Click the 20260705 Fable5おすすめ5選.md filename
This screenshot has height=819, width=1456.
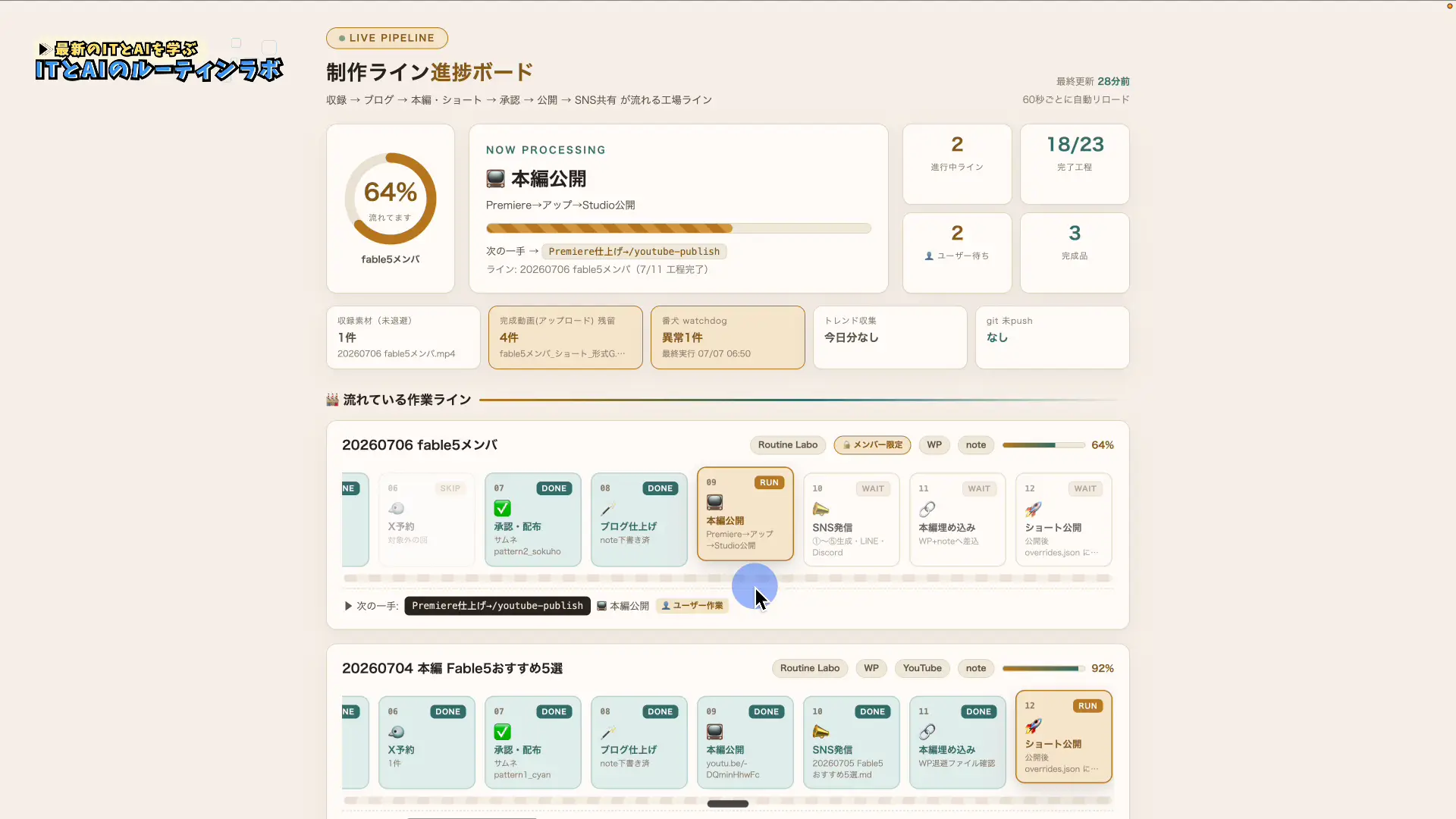tap(848, 769)
